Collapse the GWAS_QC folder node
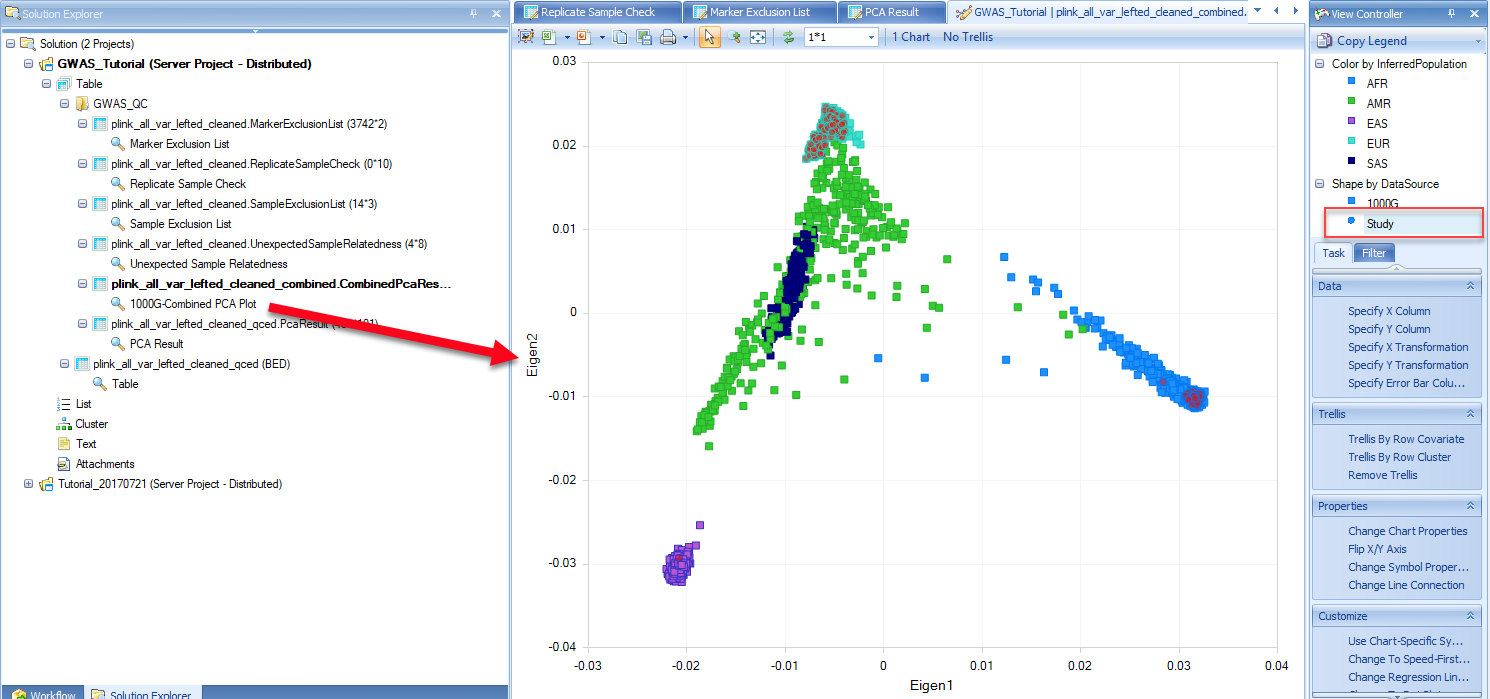The image size is (1490, 699). (x=64, y=104)
